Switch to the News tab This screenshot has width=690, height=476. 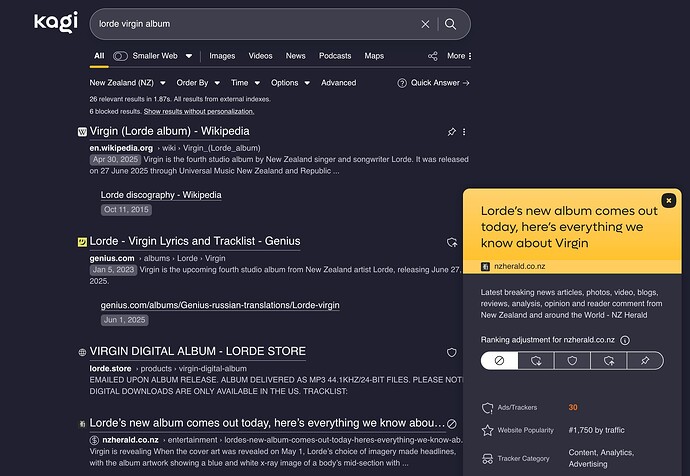pyautogui.click(x=295, y=56)
